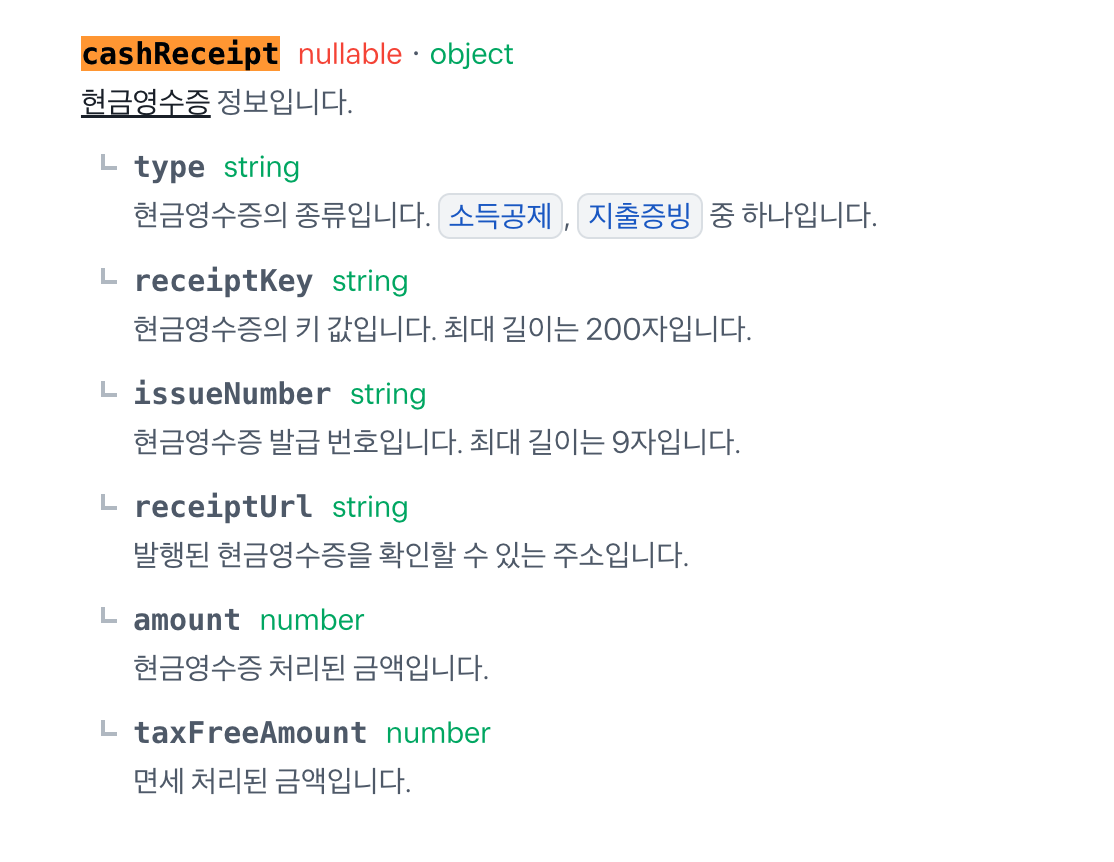Select the type field name

[169, 167]
